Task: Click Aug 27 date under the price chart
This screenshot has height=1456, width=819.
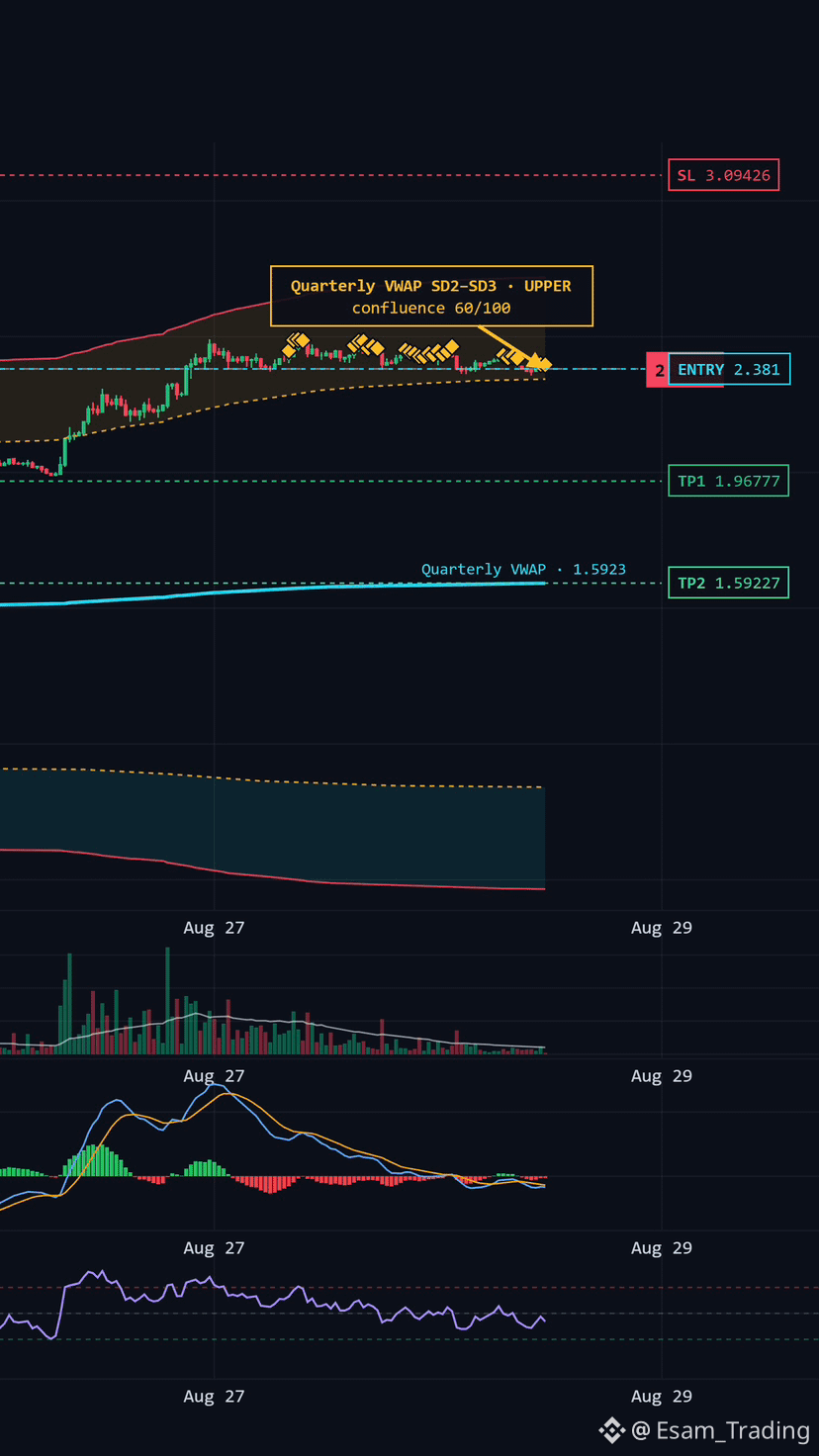Action: [x=214, y=928]
